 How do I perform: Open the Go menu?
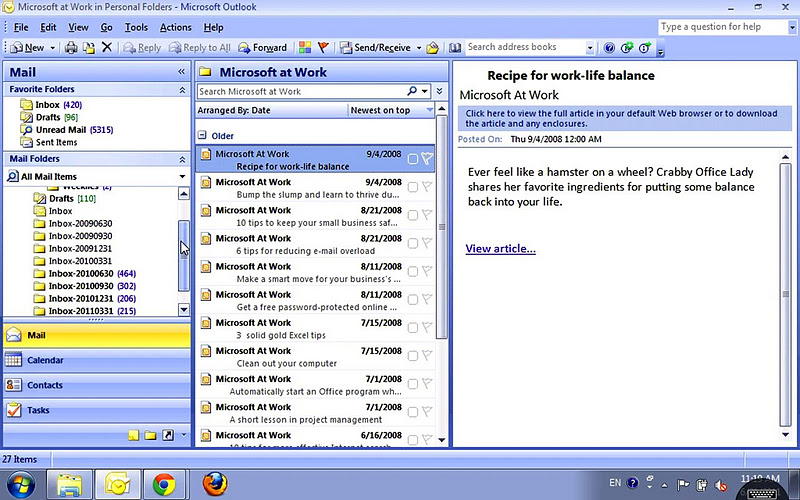(106, 28)
